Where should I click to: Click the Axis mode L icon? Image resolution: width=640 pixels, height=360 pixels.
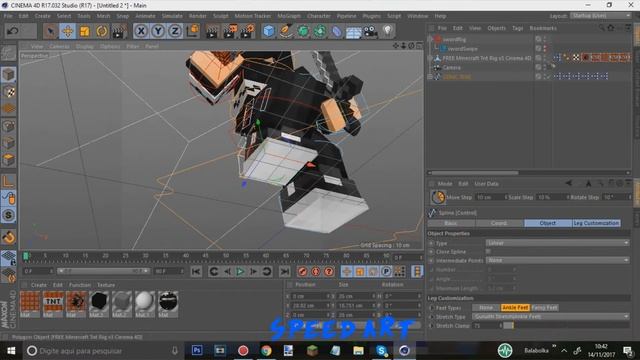tap(9, 181)
